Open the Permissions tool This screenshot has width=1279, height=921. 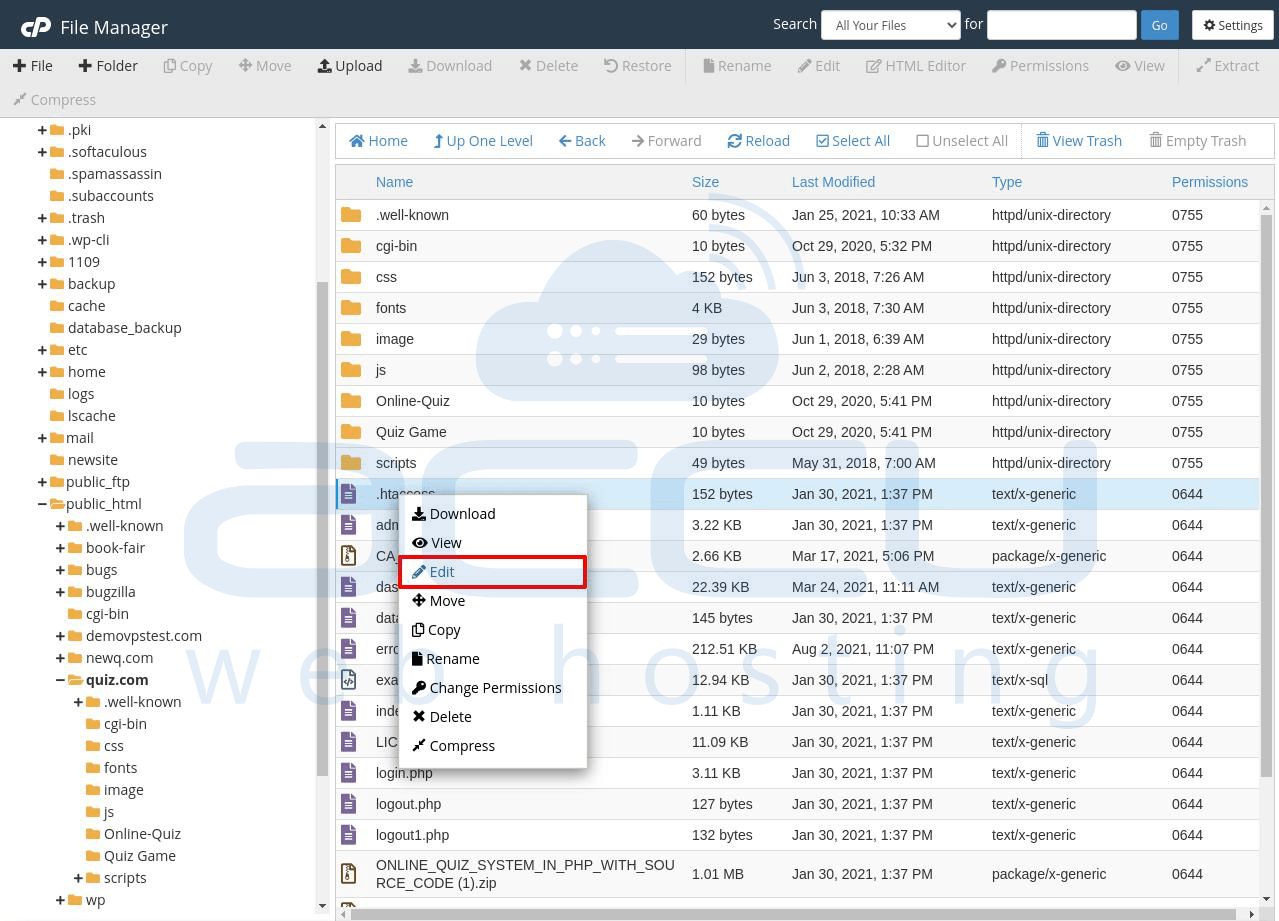click(1040, 66)
